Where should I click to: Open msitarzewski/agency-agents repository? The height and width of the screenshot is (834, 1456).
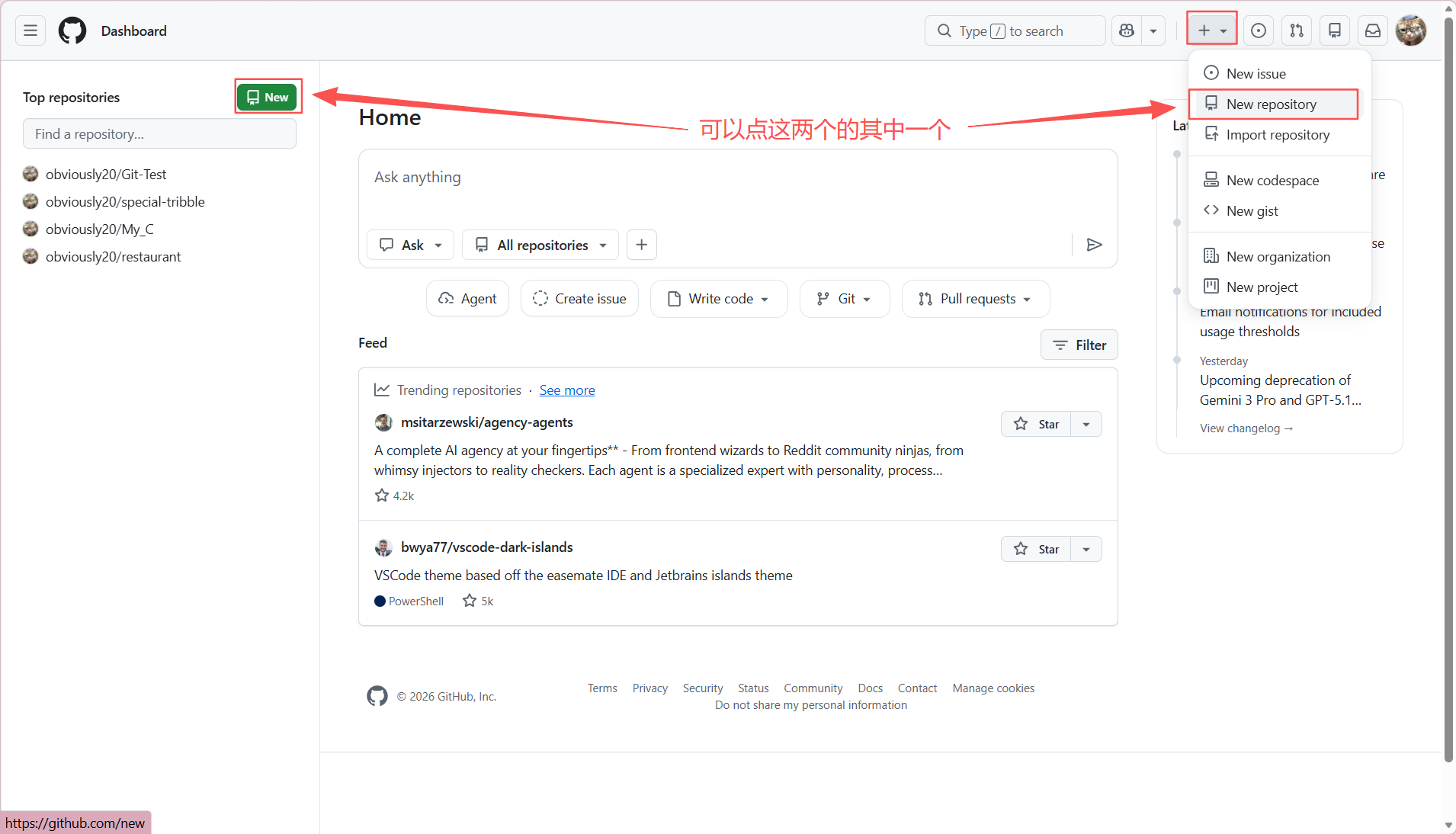point(487,422)
